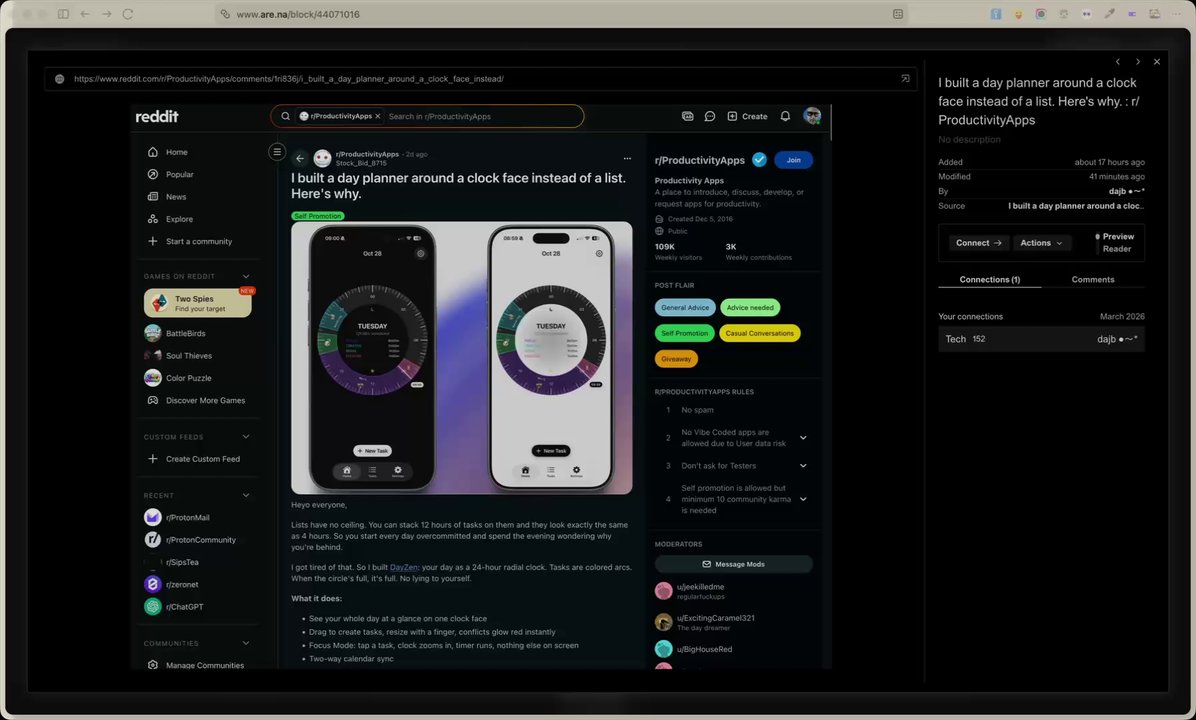Open moderator u/jeekilledme profile
The image size is (1196, 720).
point(700,587)
